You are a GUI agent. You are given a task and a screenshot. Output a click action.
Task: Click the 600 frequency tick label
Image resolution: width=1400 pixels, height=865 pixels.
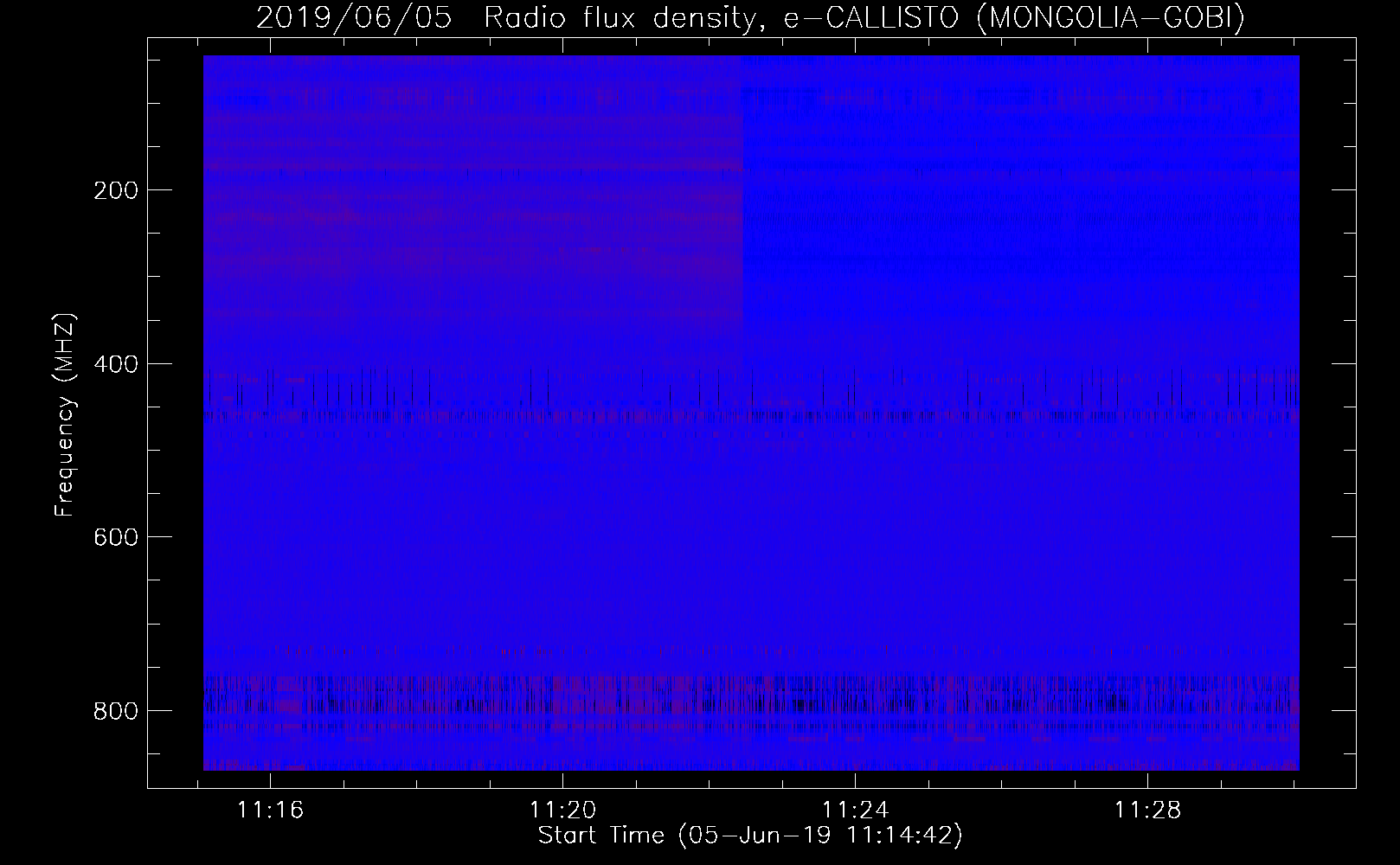115,537
